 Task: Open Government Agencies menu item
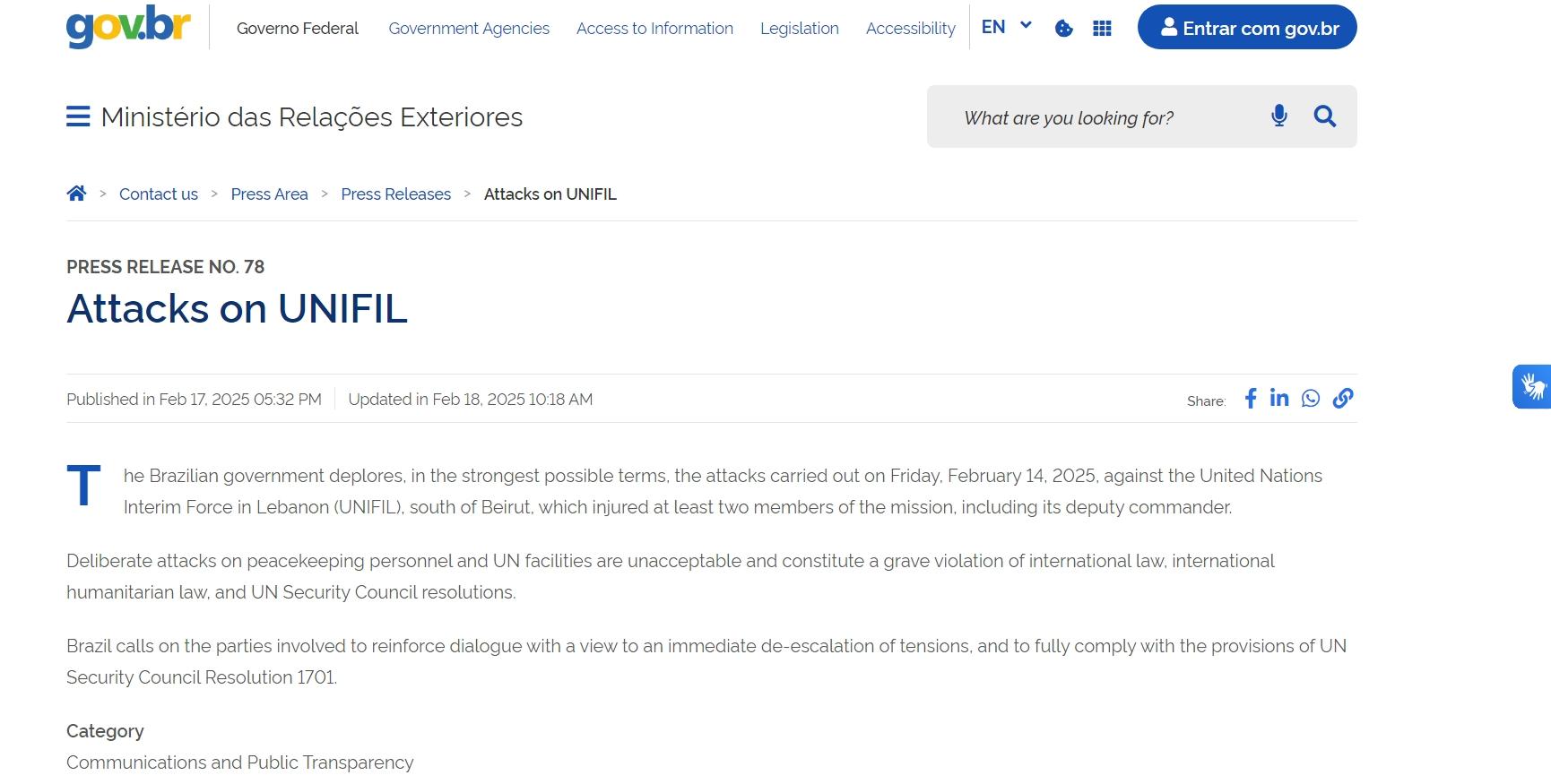(x=469, y=29)
